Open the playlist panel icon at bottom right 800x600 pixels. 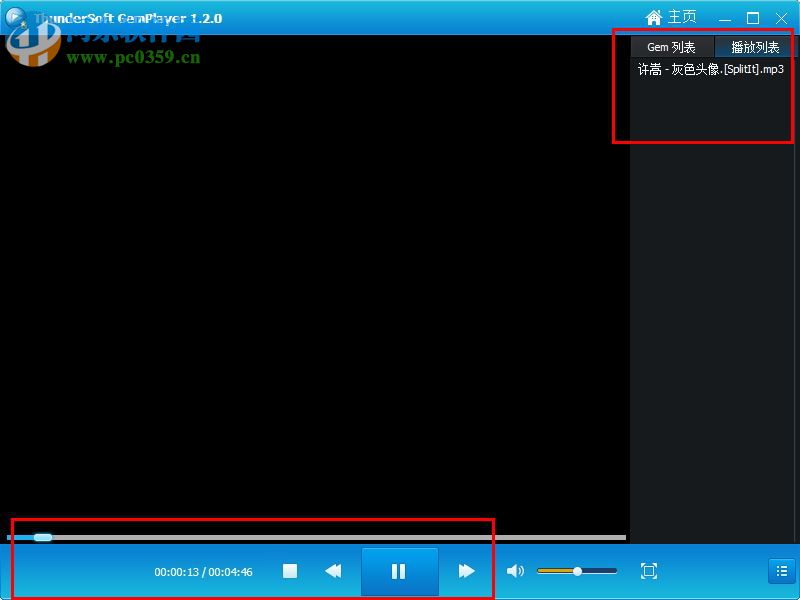coord(781,571)
